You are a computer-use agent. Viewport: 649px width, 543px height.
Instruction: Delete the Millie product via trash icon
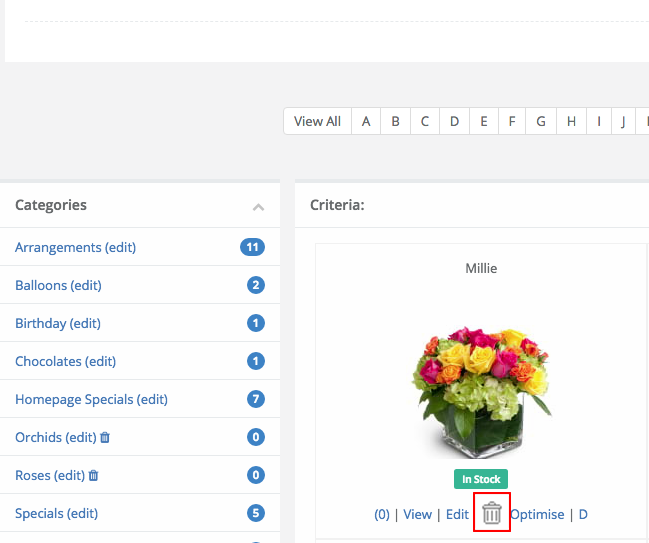[492, 513]
